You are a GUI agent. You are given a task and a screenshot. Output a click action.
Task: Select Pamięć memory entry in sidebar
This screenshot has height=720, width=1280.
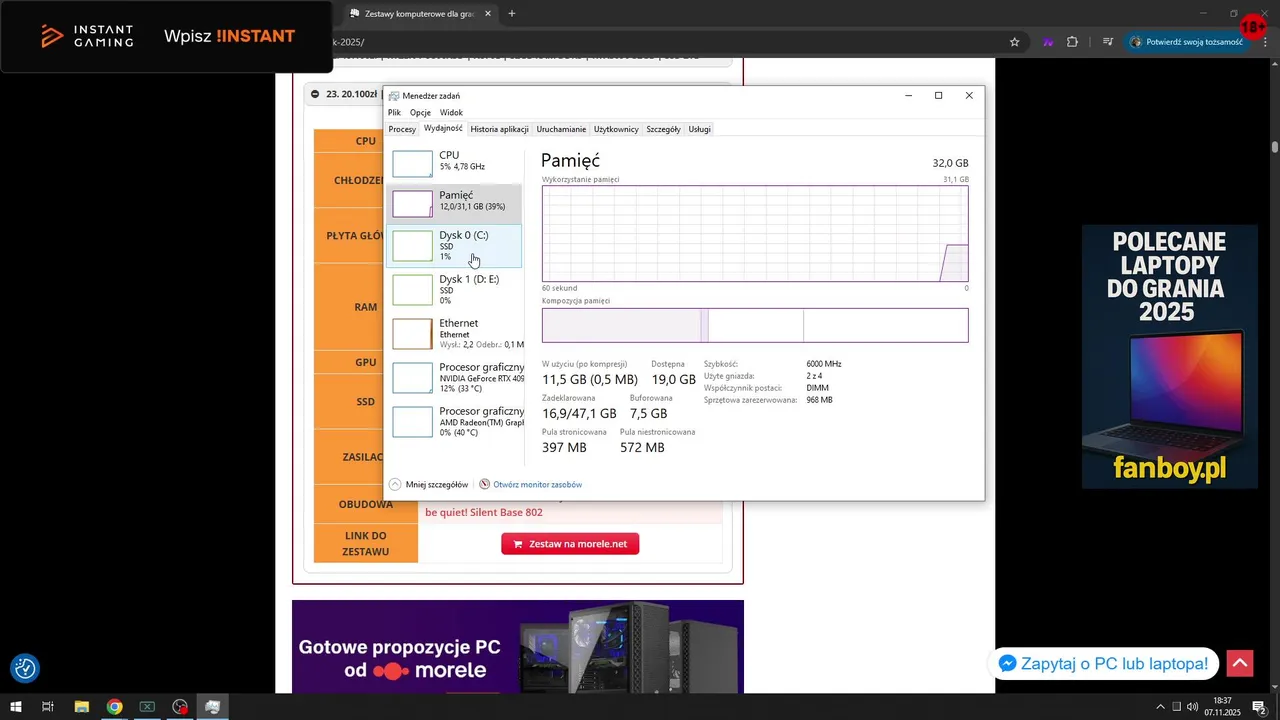coord(454,203)
